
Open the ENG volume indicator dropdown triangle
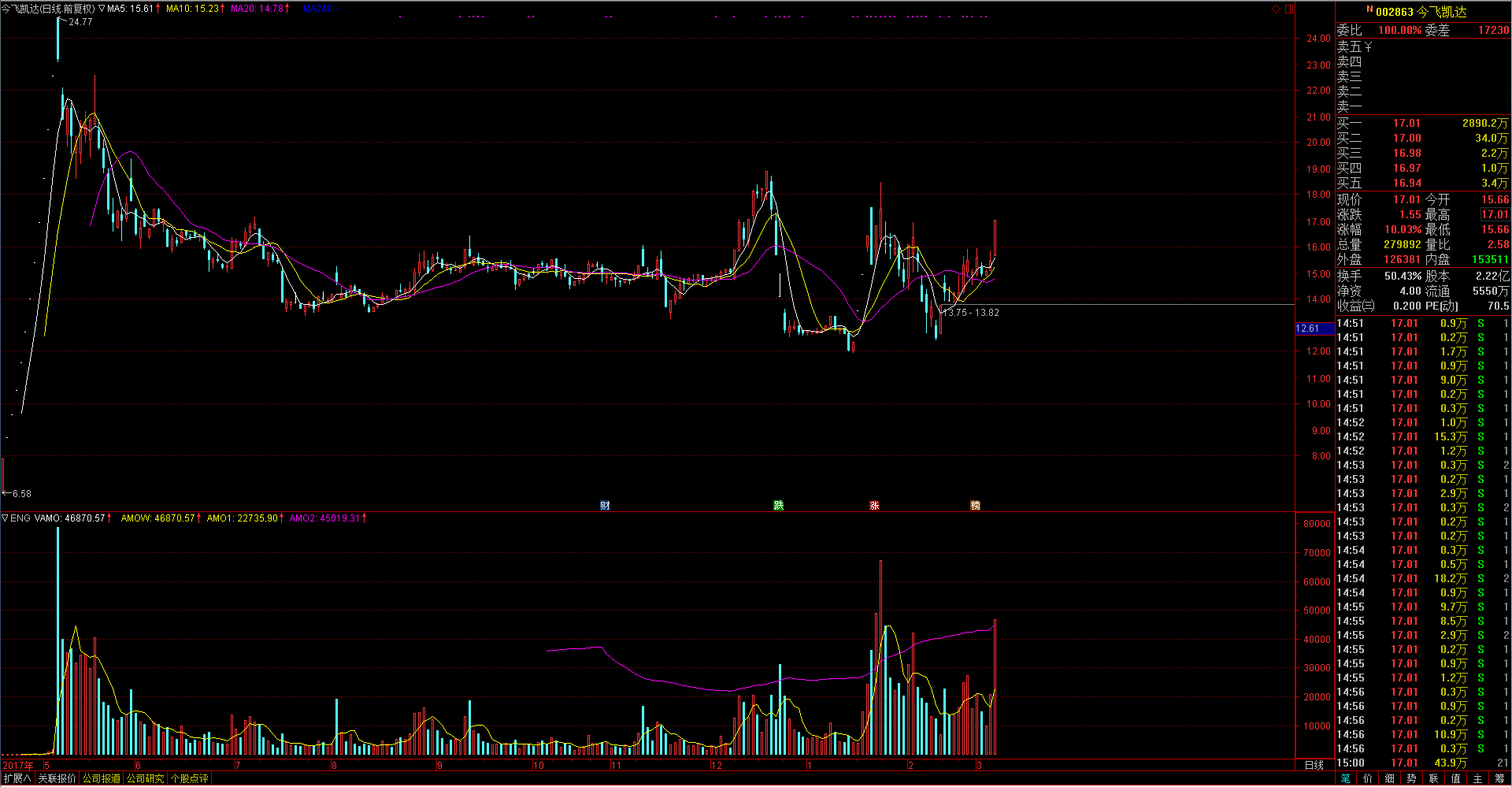tap(6, 518)
